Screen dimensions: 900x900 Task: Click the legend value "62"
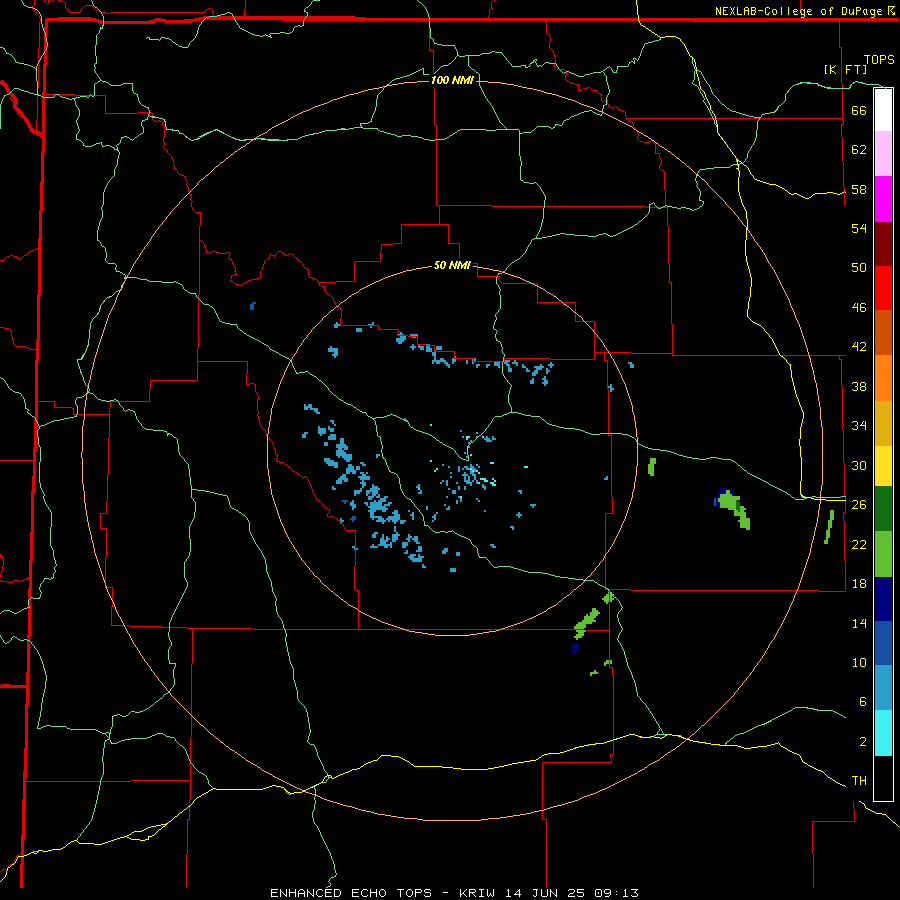859,150
